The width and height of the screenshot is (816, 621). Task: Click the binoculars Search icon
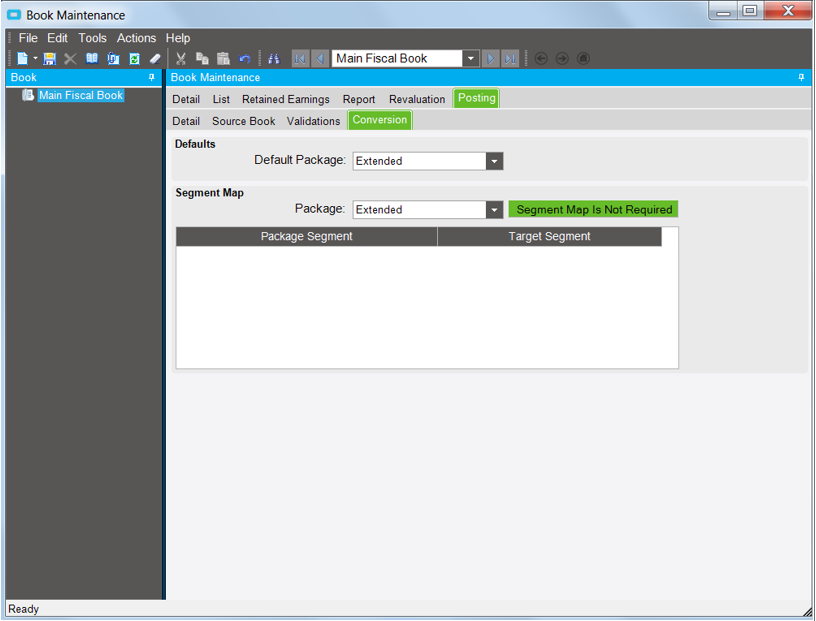[x=274, y=58]
